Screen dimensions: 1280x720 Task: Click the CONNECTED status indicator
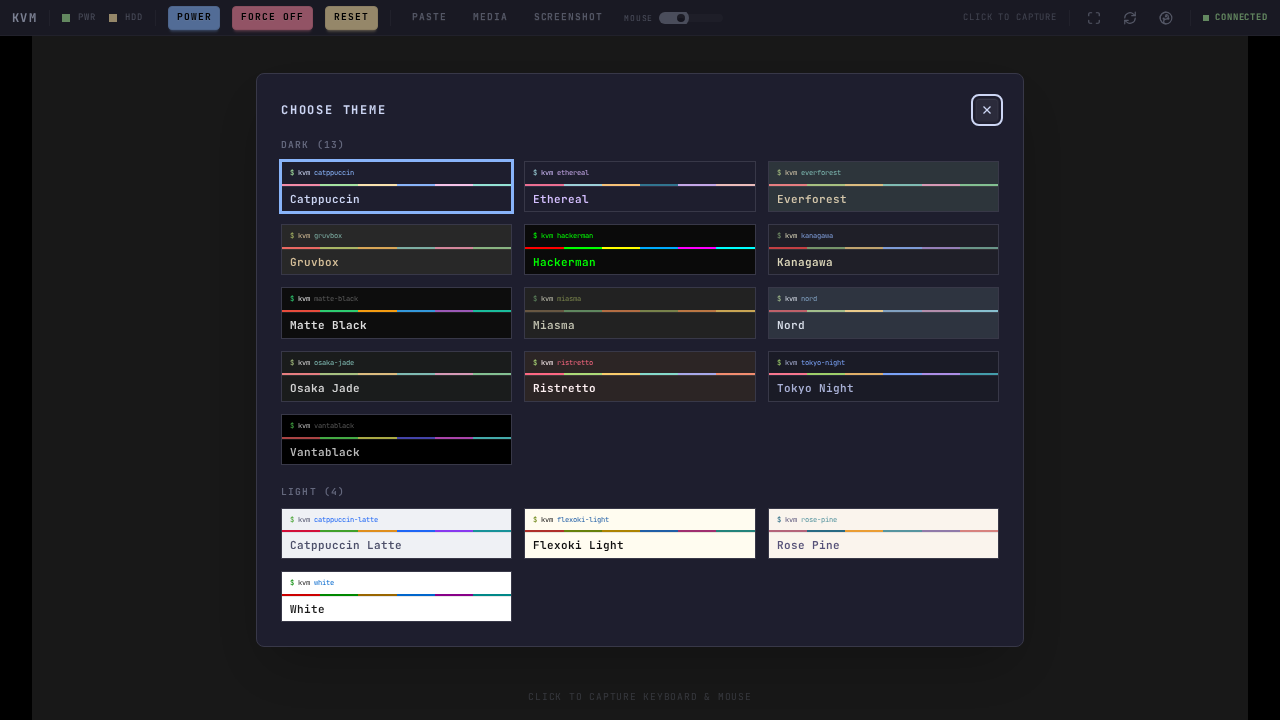[1237, 17]
